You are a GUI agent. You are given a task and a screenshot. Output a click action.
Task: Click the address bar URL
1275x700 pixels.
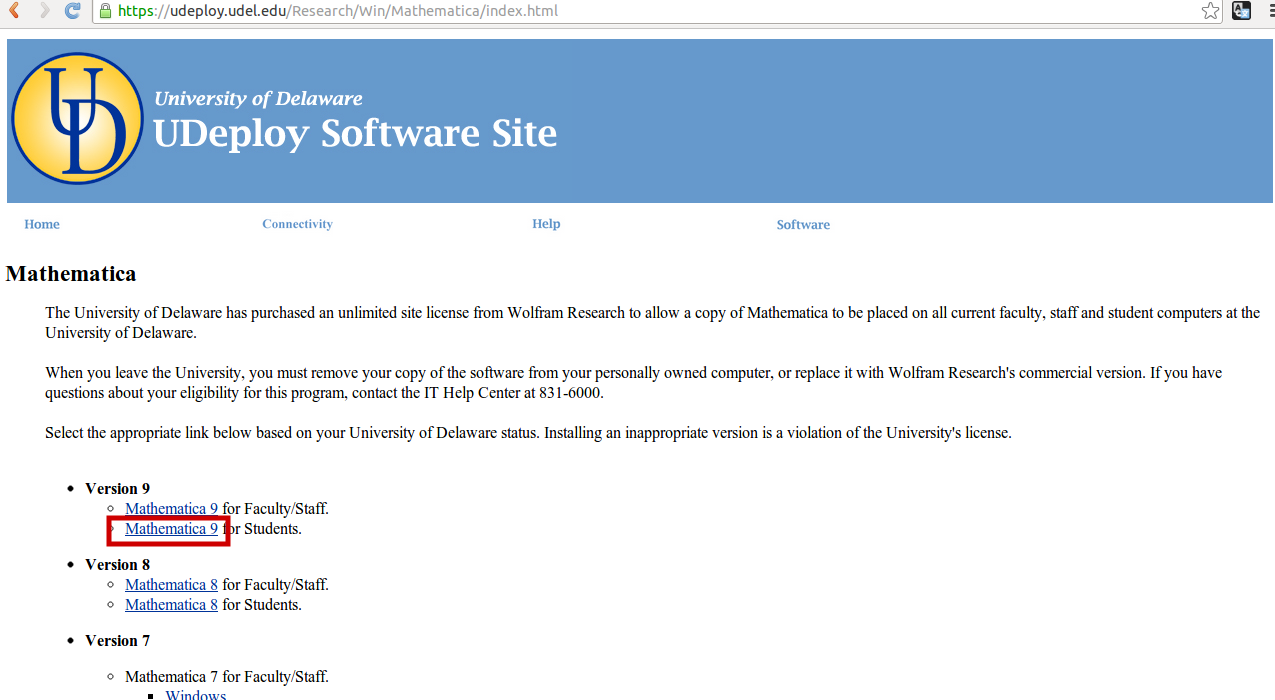pos(338,11)
